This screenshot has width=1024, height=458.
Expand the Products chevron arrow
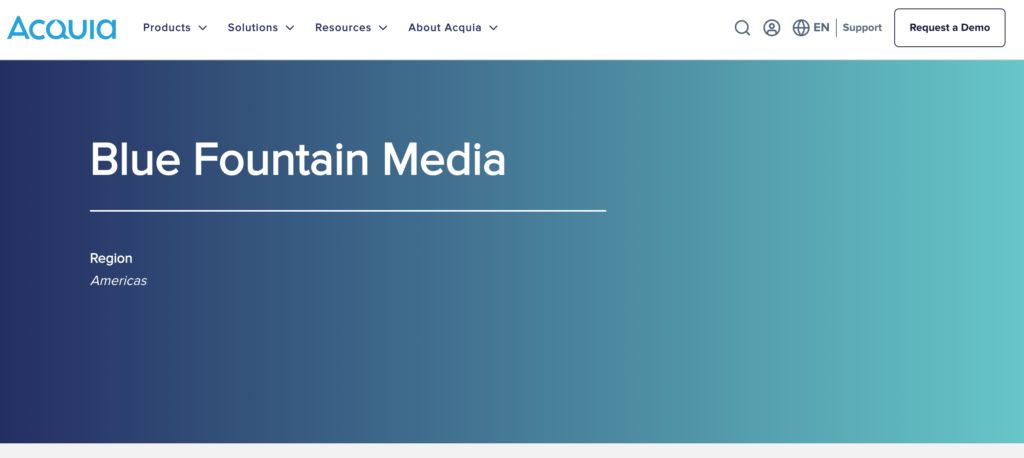click(x=203, y=28)
